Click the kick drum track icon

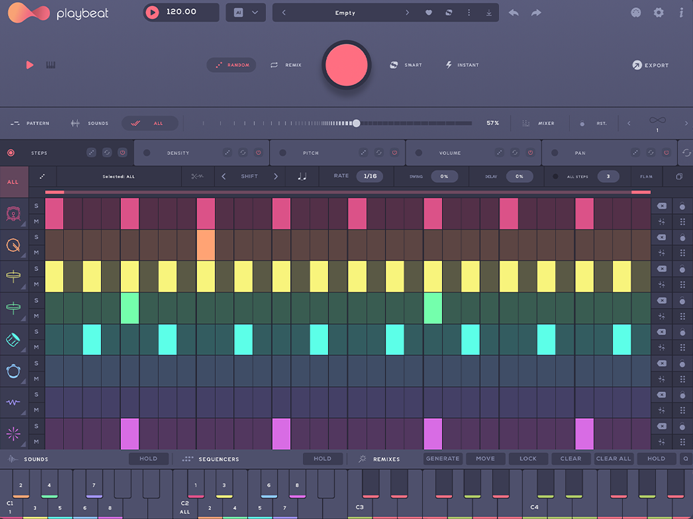coord(14,214)
